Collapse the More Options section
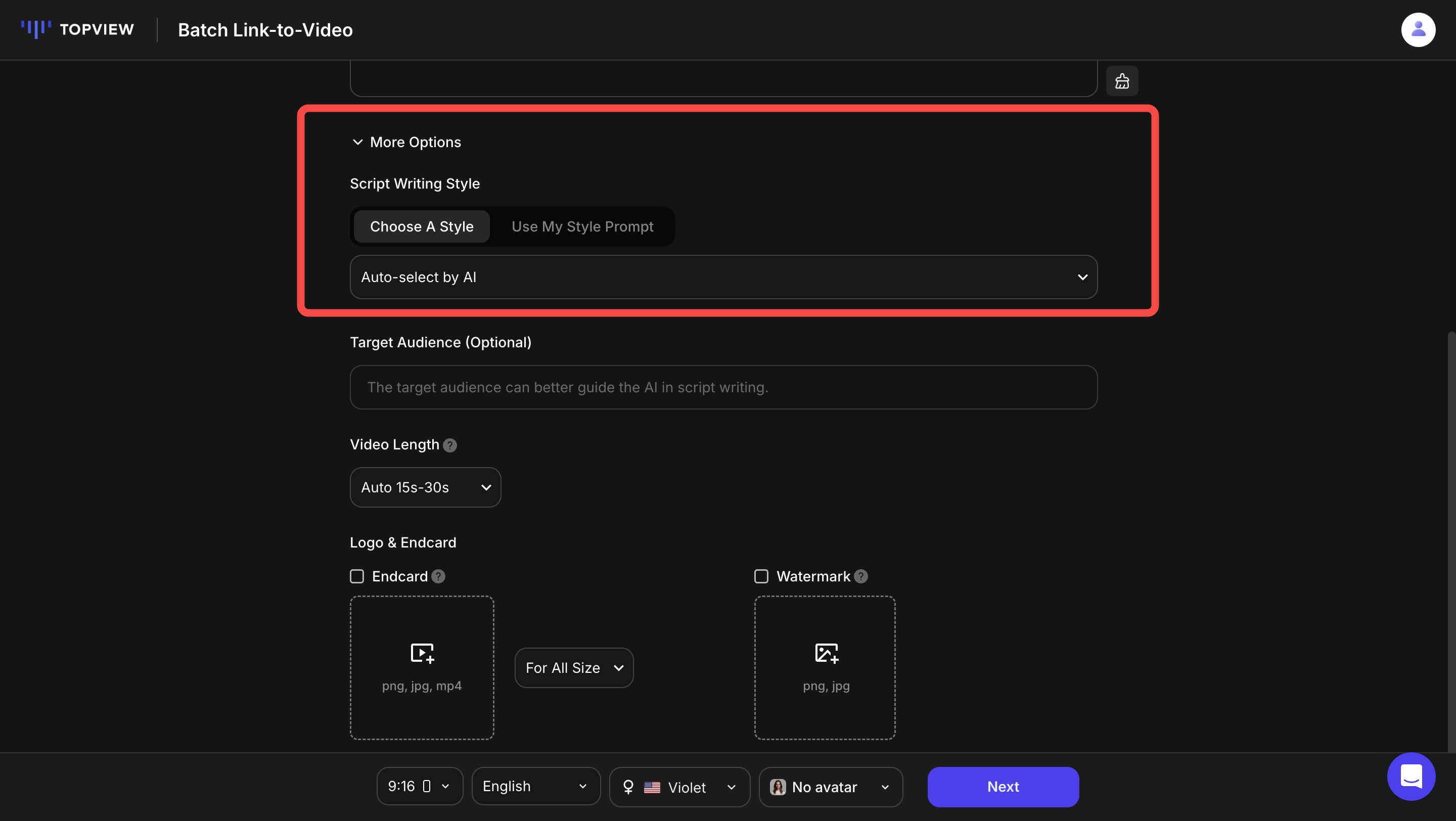 coord(406,142)
